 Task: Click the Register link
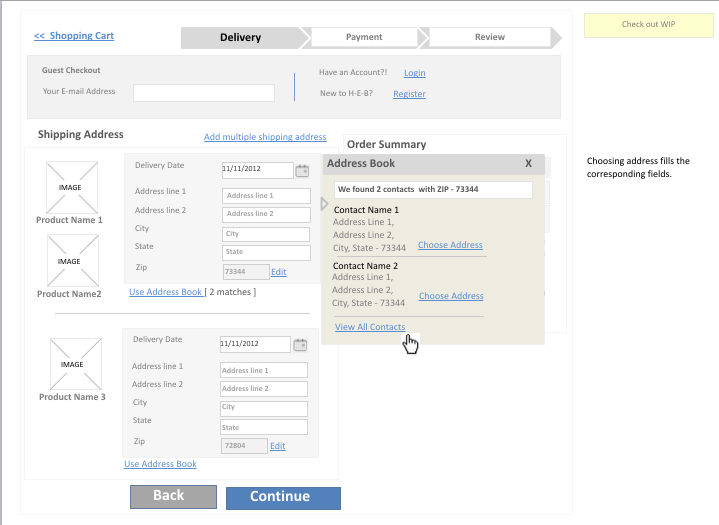409,94
